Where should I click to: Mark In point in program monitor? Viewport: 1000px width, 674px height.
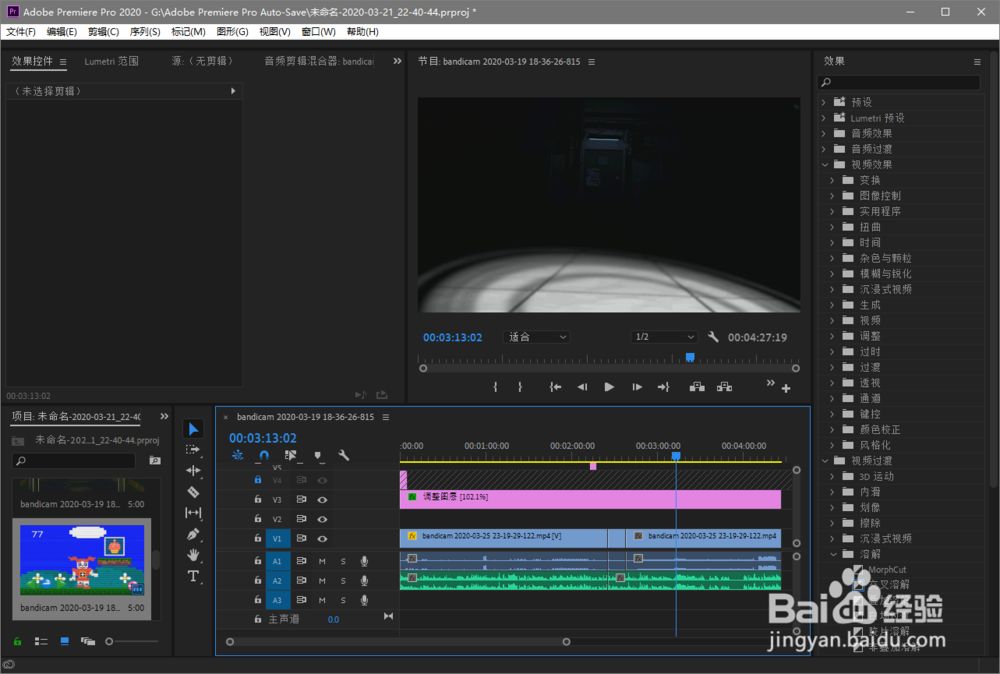coord(496,387)
